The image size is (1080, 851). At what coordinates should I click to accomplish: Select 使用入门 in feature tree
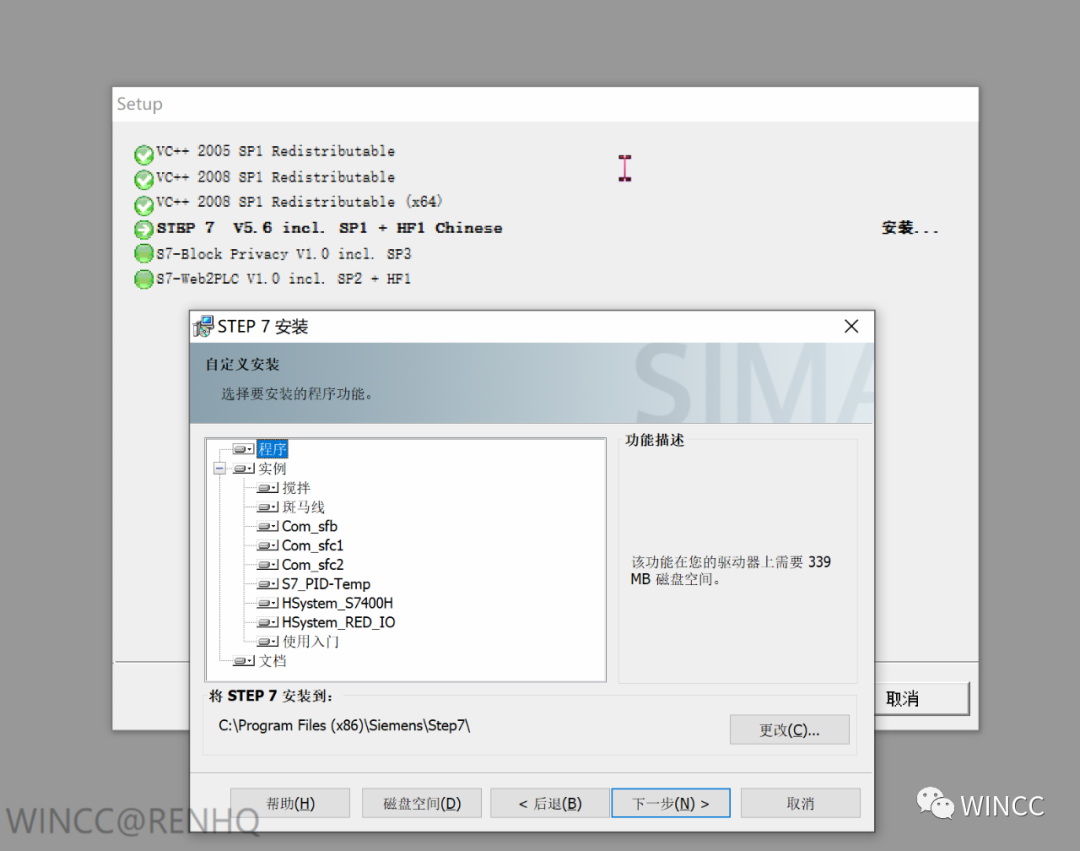tap(311, 642)
